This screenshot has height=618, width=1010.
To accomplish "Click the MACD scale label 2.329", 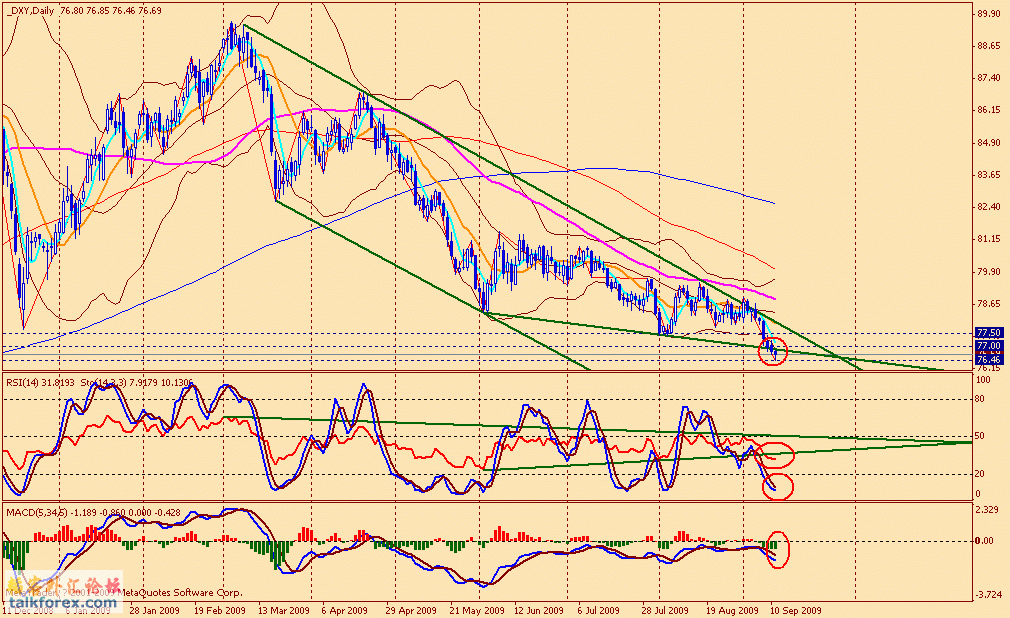I will [989, 510].
